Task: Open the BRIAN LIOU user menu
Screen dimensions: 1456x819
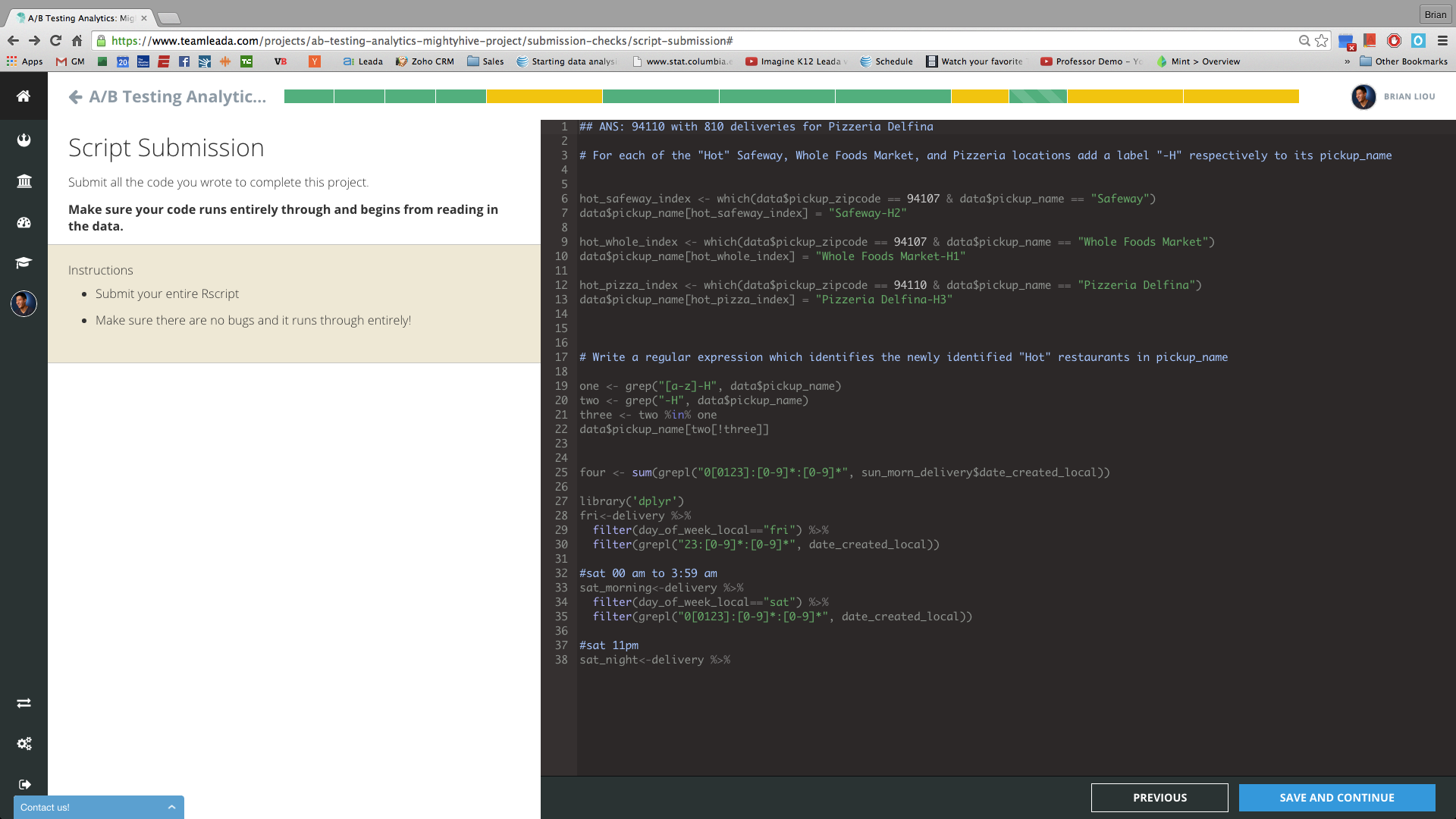Action: pos(1394,96)
